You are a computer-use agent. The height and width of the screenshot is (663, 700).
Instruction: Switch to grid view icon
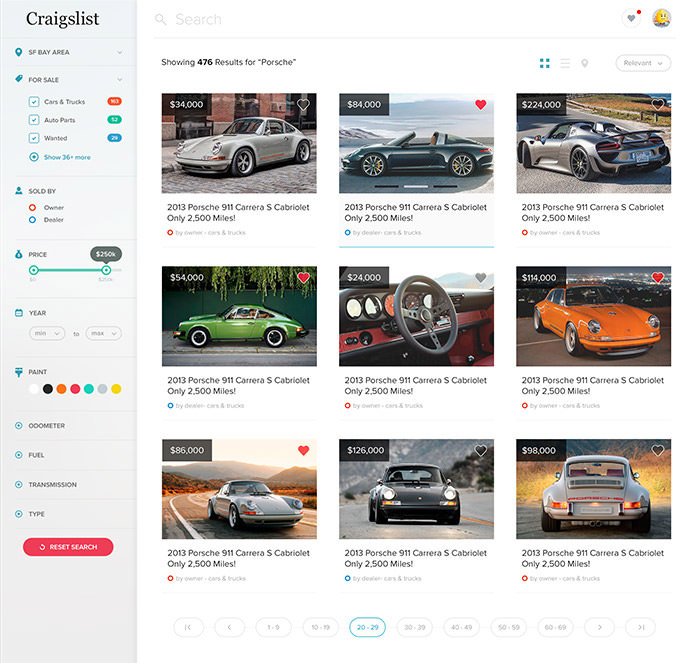pyautogui.click(x=544, y=63)
